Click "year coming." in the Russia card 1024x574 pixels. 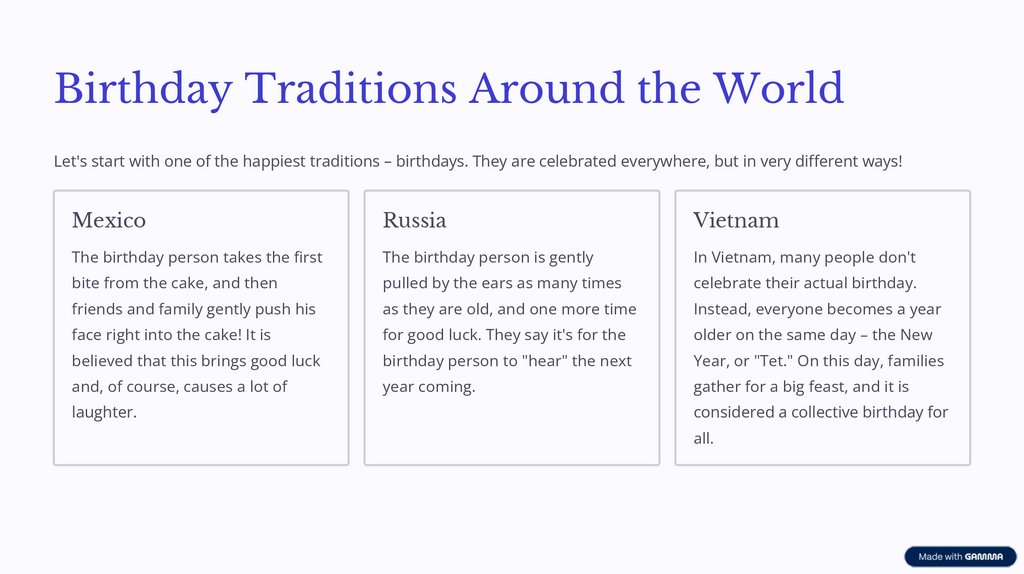point(429,387)
